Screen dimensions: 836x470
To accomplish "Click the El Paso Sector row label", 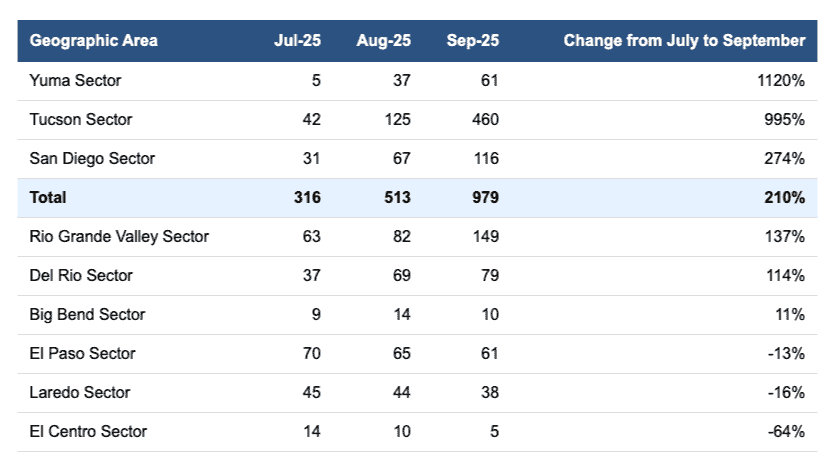I will pos(82,354).
